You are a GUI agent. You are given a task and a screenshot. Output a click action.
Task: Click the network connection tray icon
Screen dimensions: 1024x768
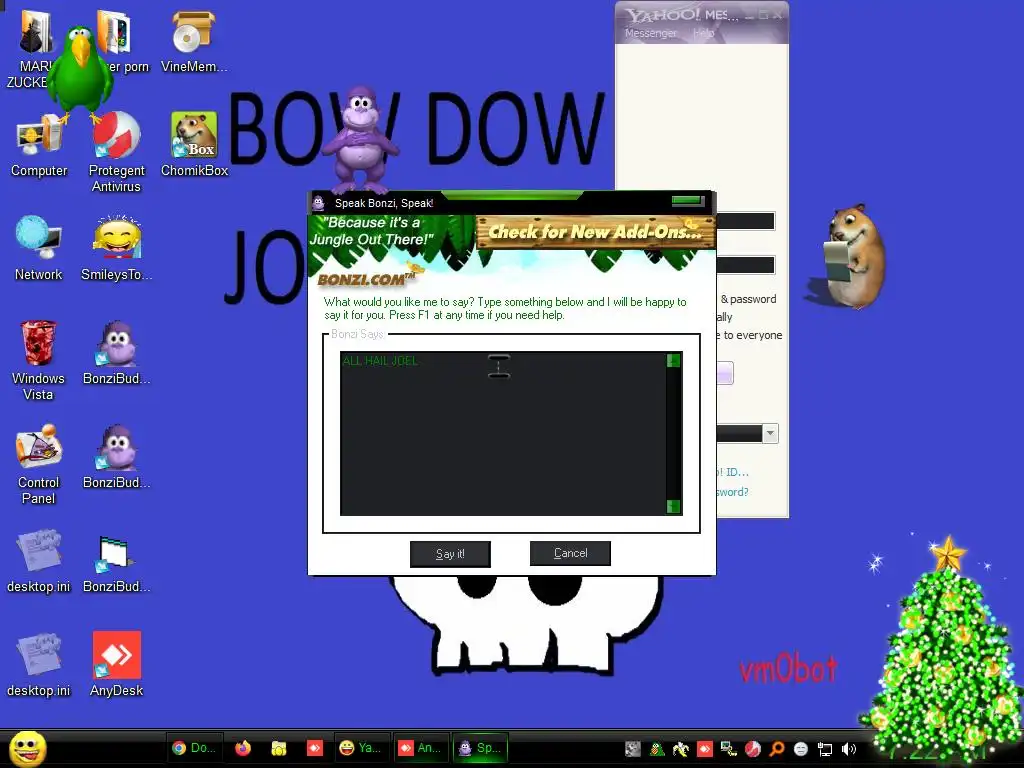click(x=825, y=749)
